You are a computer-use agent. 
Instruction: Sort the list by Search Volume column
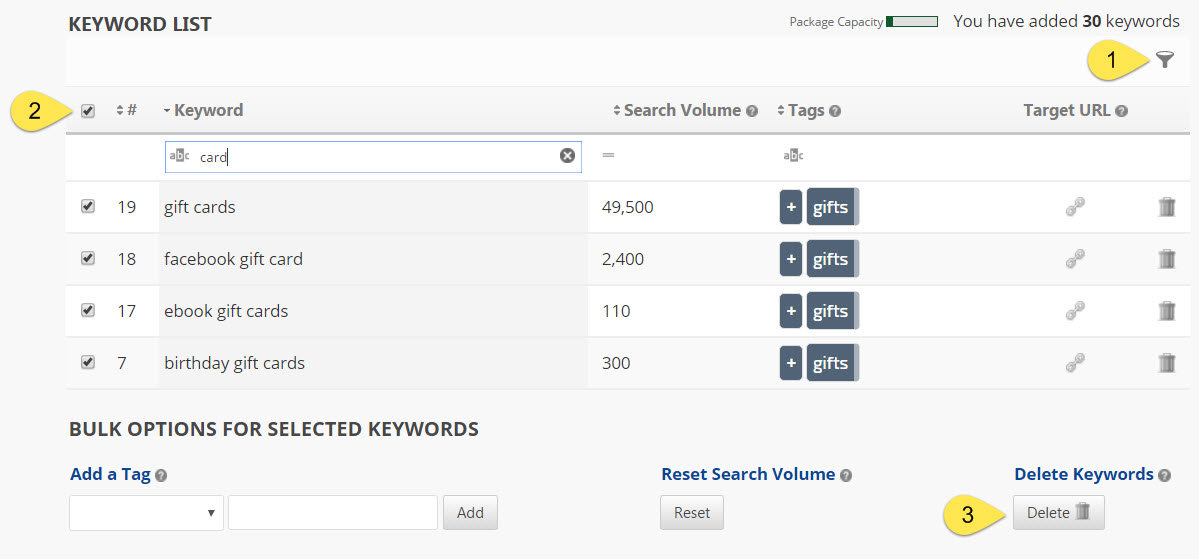[680, 110]
